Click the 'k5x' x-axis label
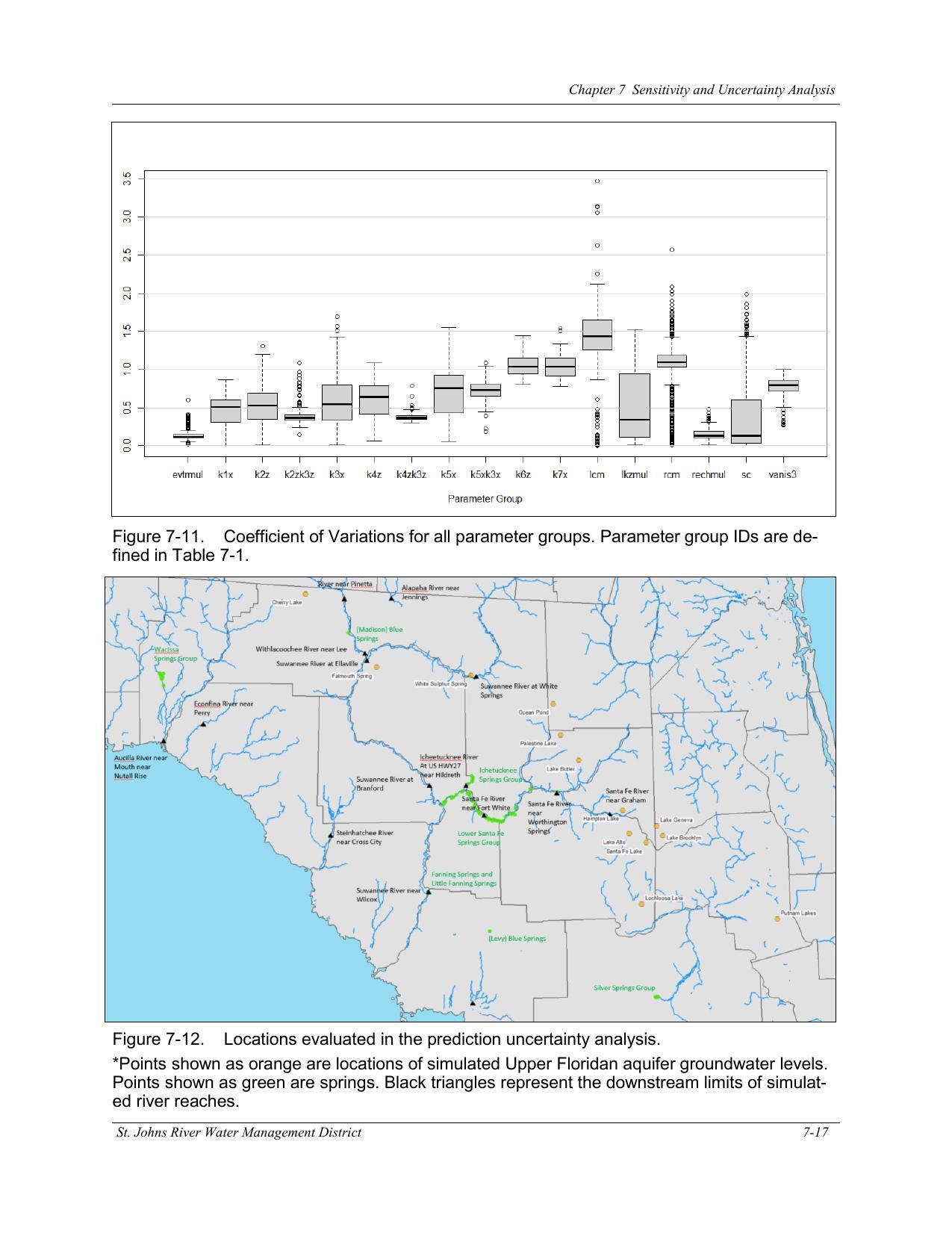The width and height of the screenshot is (952, 1233). pyautogui.click(x=448, y=475)
